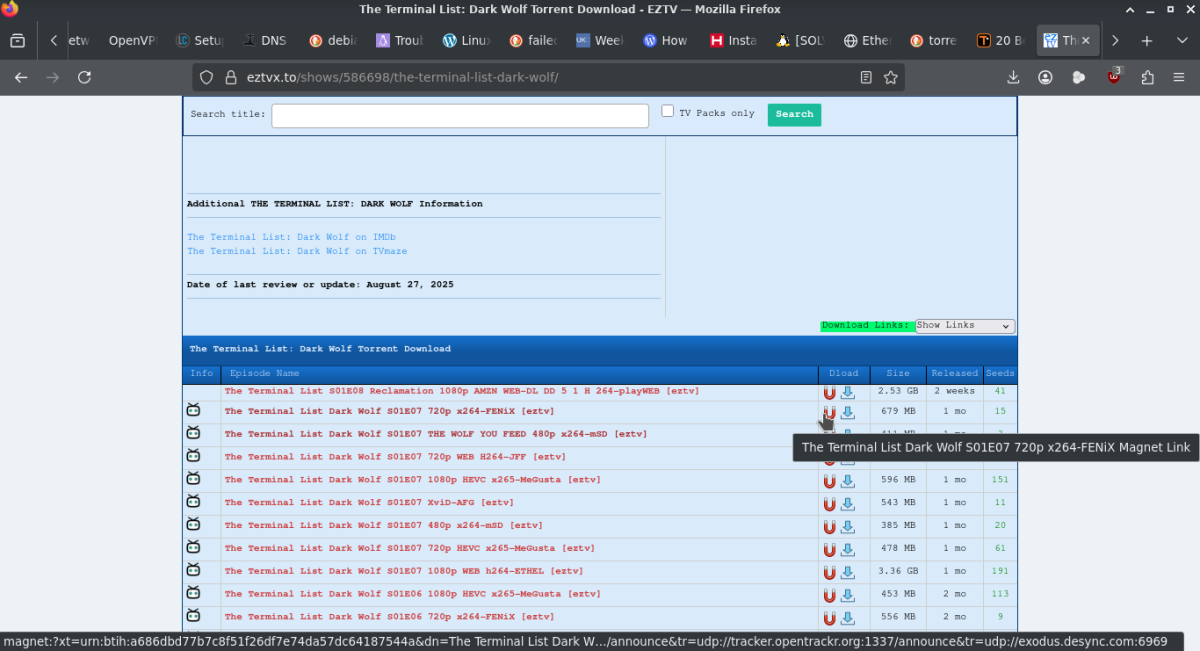The height and width of the screenshot is (651, 1200).
Task: Click inside the Search title input field
Action: 459,115
